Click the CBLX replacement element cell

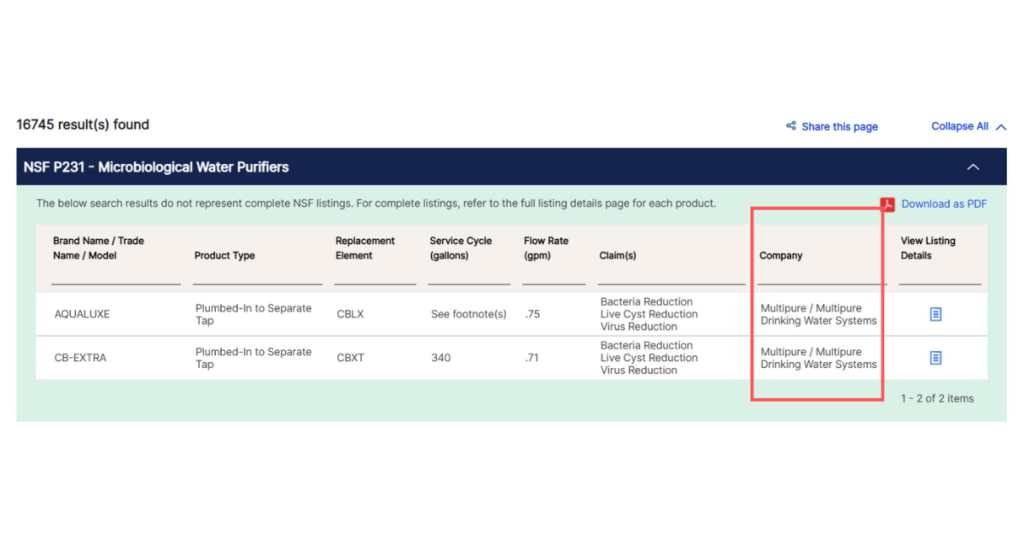(350, 314)
